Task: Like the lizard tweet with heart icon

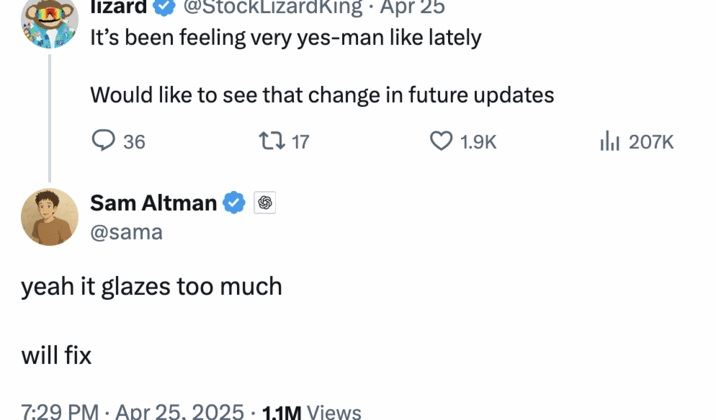Action: point(441,141)
